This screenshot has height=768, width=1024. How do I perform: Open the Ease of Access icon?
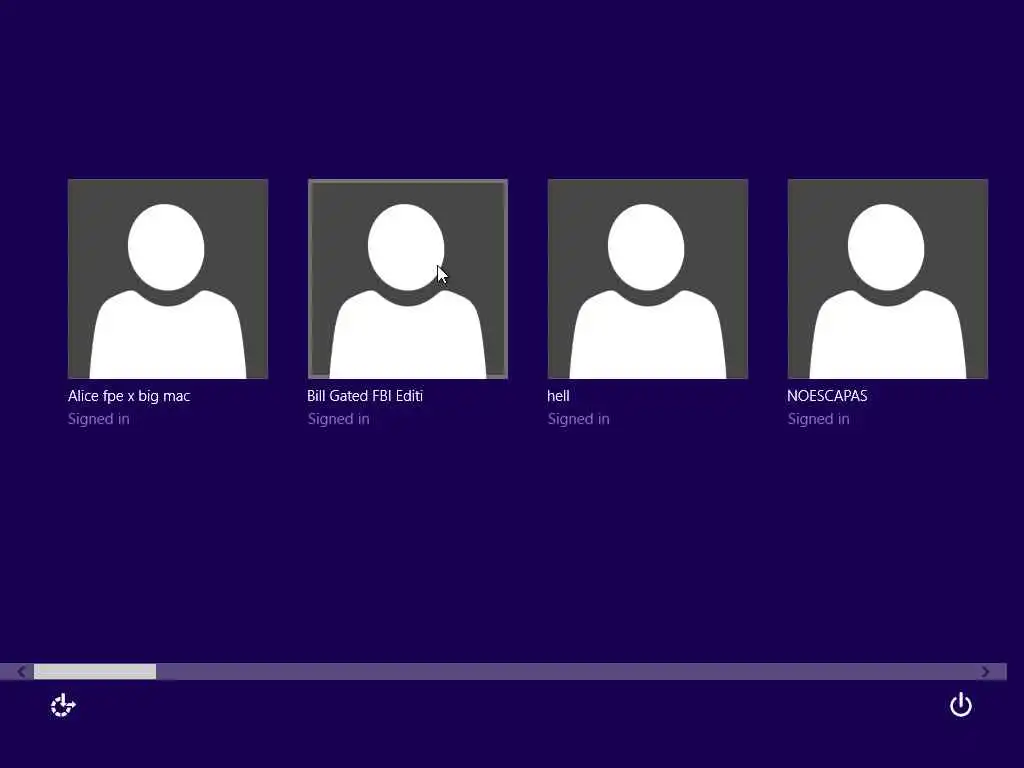[63, 705]
